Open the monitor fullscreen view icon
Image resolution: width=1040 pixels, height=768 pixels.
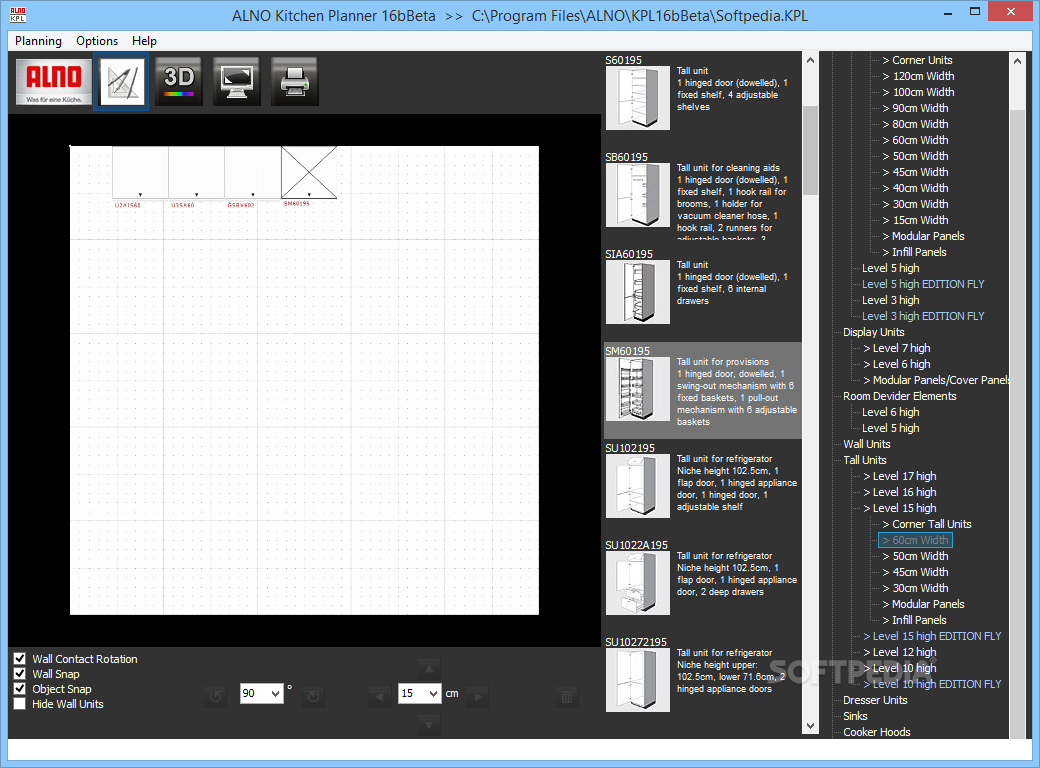(x=236, y=82)
